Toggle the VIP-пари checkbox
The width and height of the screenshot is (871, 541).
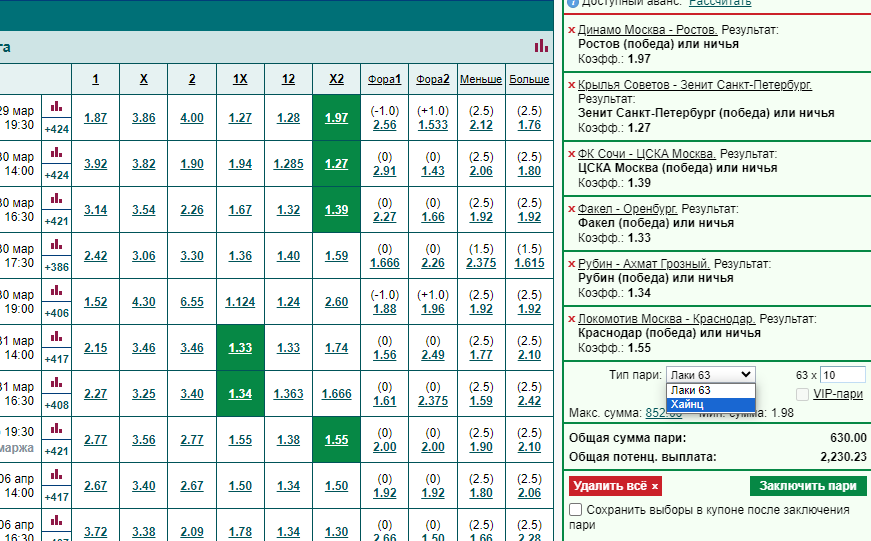pos(802,394)
